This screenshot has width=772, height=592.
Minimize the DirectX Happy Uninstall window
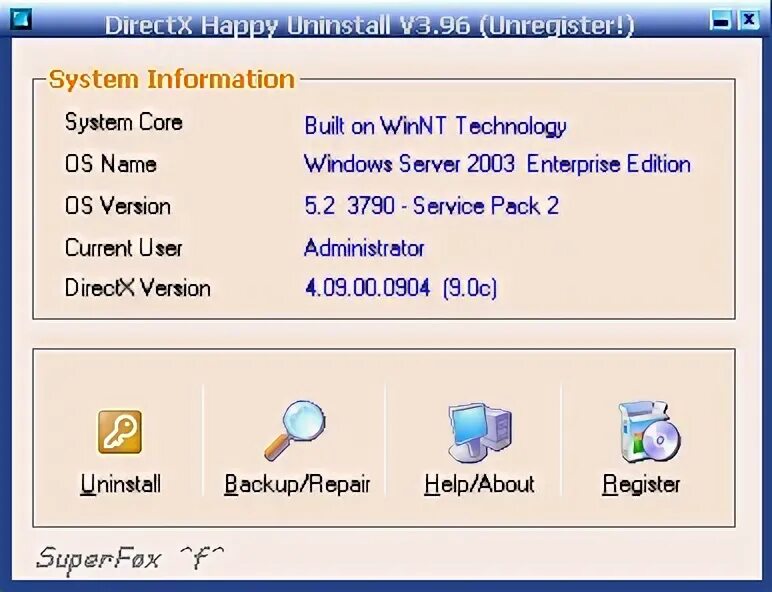[x=722, y=20]
